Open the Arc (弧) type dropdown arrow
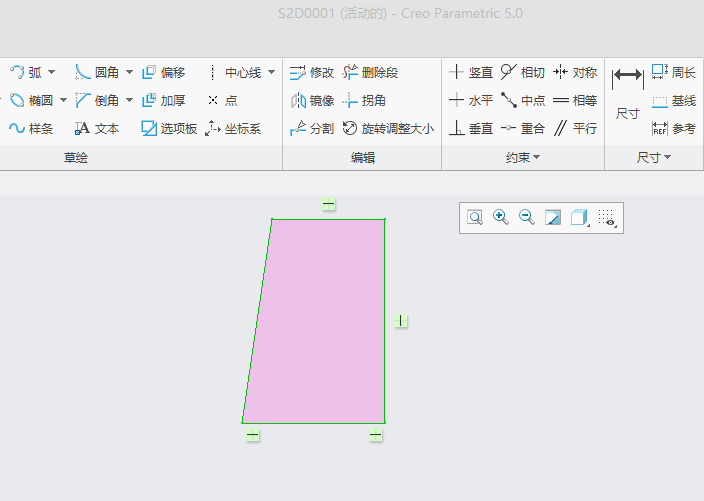Screen dimensions: 704x501 52,72
